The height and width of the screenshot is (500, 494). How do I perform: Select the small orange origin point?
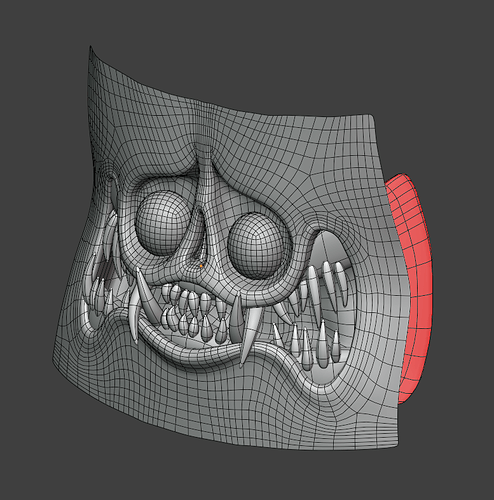tap(201, 266)
